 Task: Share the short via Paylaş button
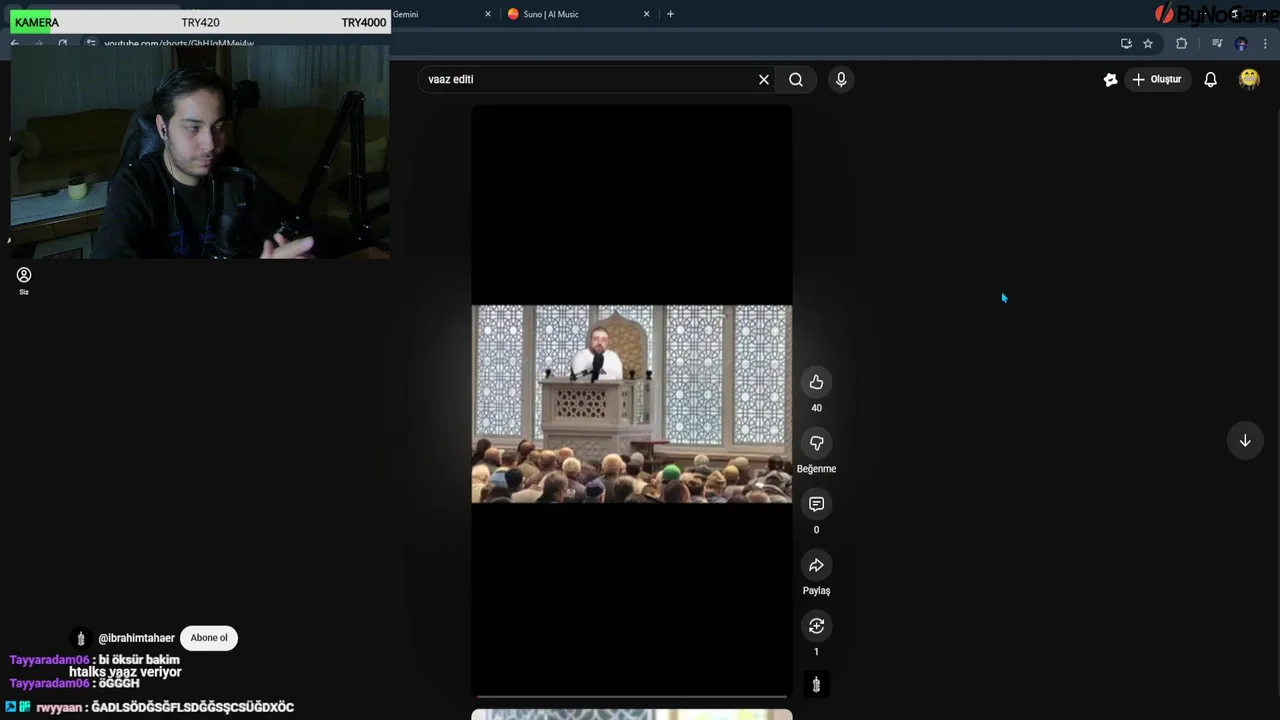point(816,565)
